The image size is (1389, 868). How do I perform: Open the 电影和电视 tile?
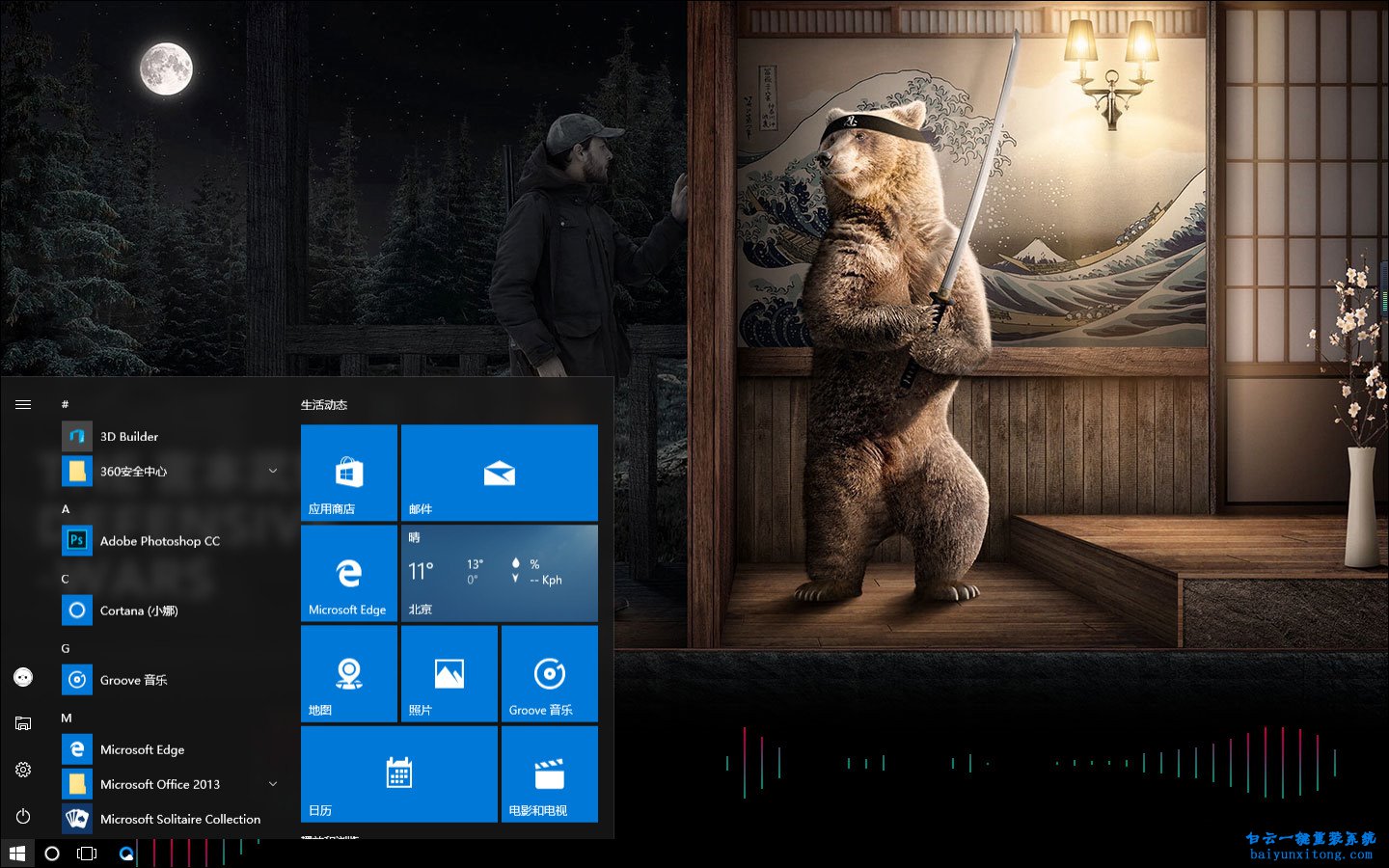click(x=549, y=773)
